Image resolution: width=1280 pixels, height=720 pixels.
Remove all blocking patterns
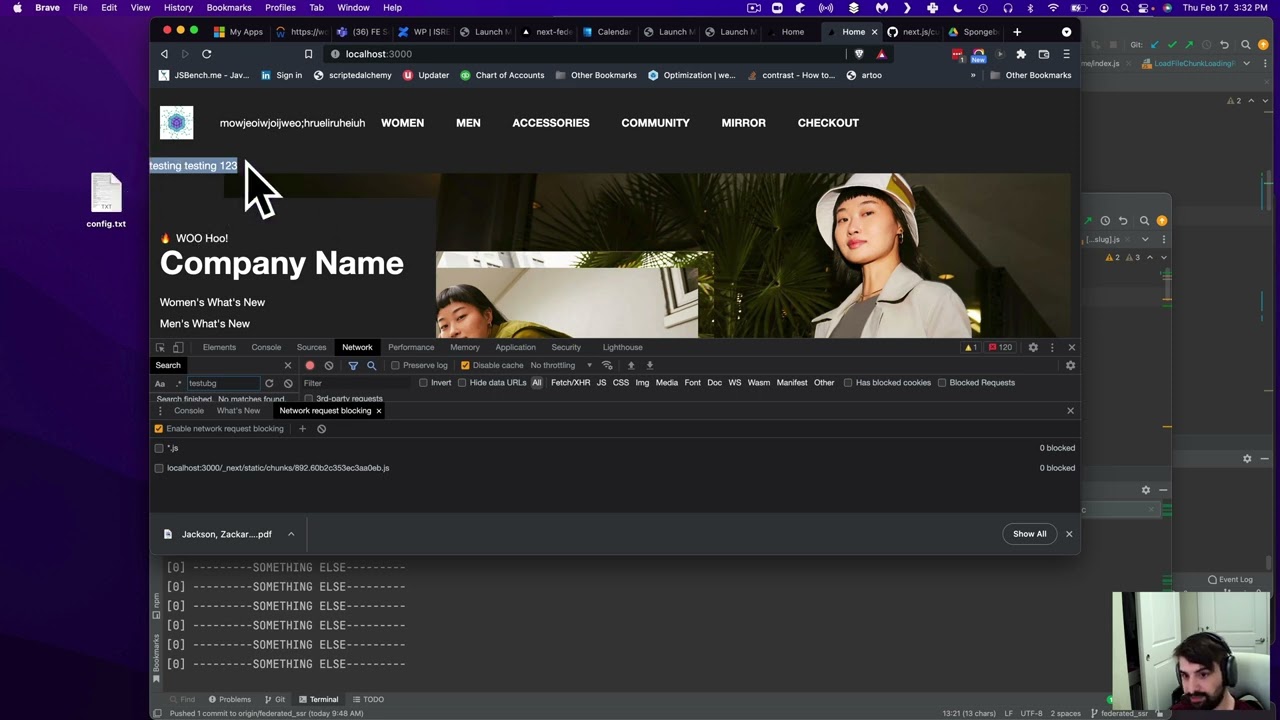click(322, 429)
